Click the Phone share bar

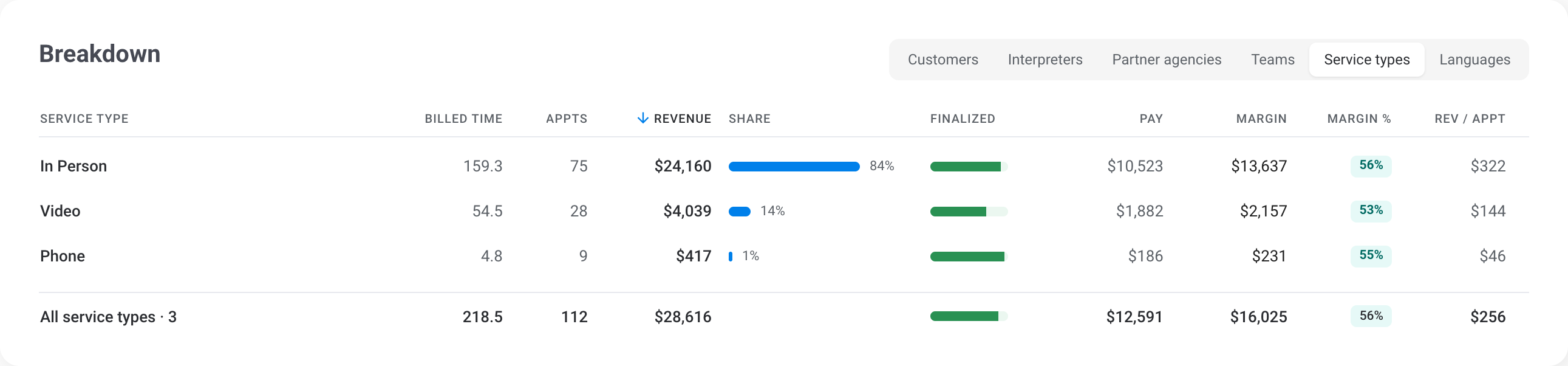click(x=731, y=257)
